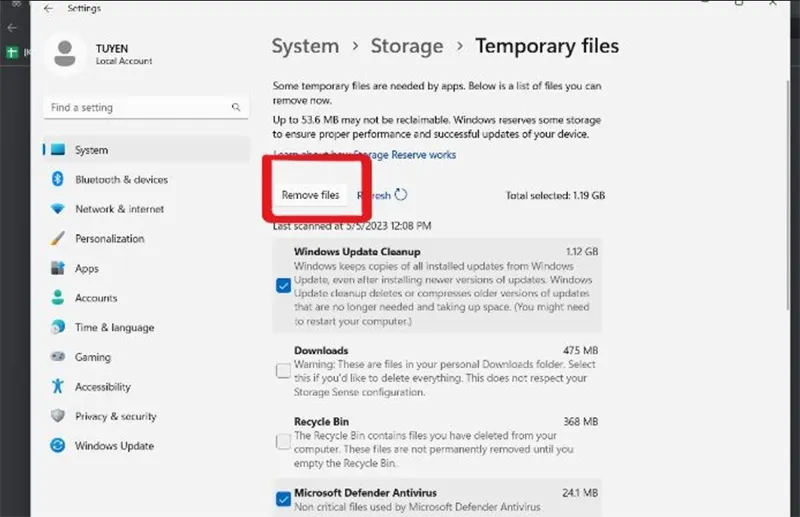Click the 368 MB size value
This screenshot has width=800, height=517.
point(581,422)
